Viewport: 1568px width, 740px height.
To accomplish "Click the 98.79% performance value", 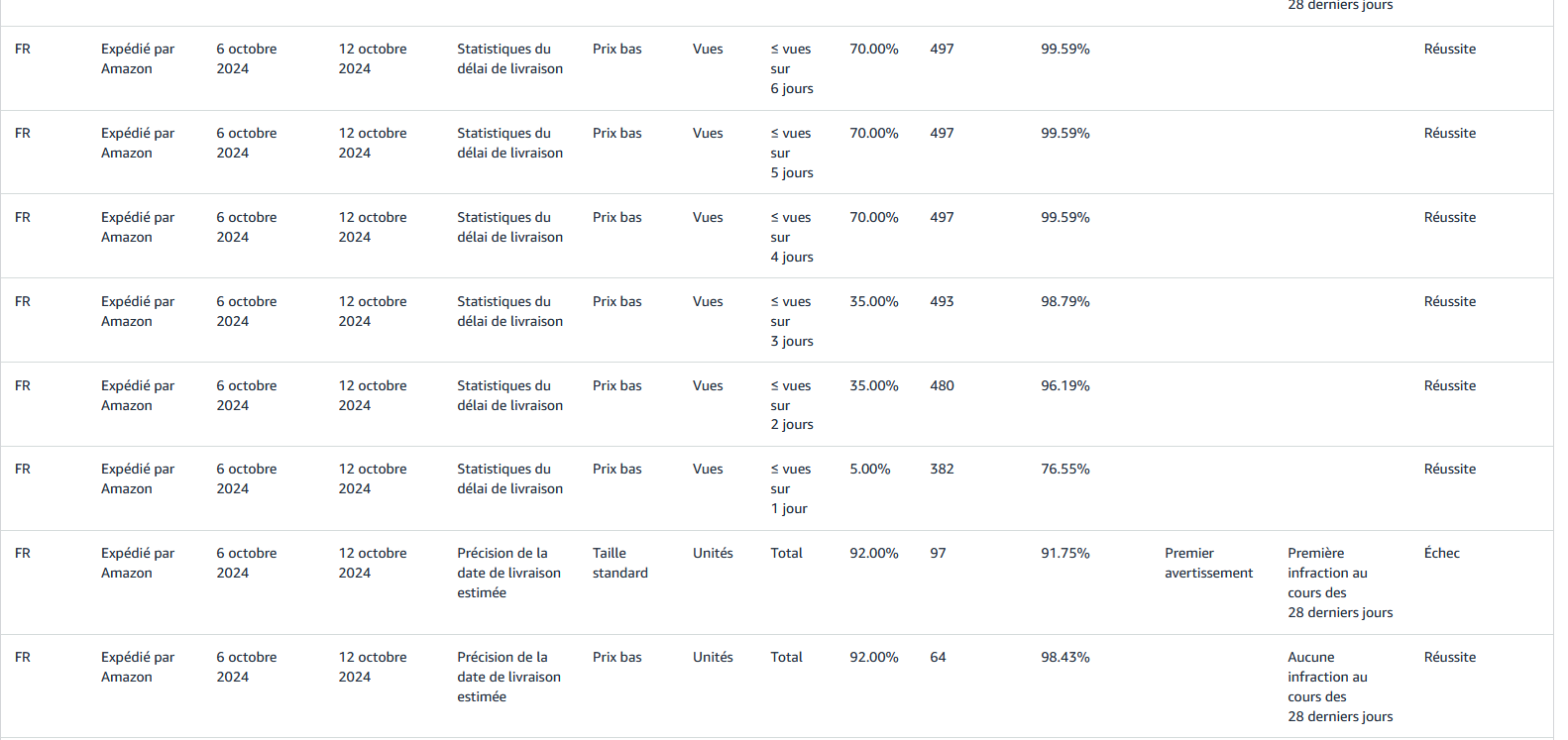I will click(x=1064, y=301).
